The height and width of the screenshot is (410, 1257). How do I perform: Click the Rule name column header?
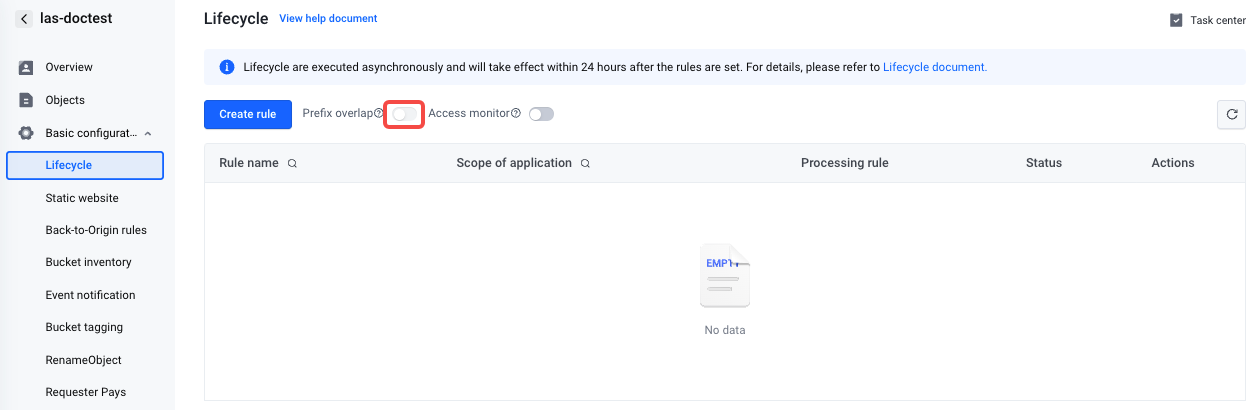[x=249, y=163]
